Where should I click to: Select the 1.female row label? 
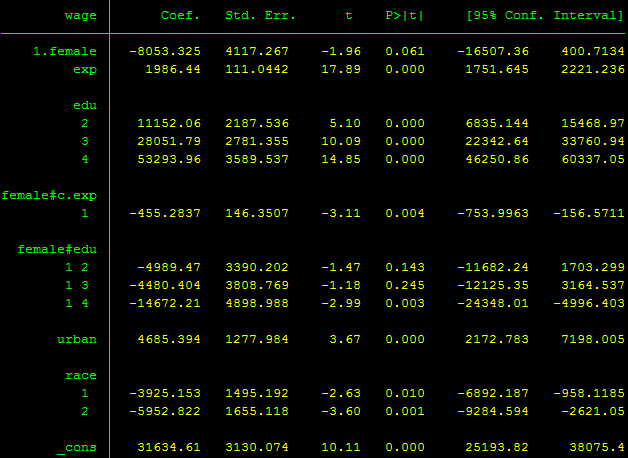pyautogui.click(x=64, y=51)
